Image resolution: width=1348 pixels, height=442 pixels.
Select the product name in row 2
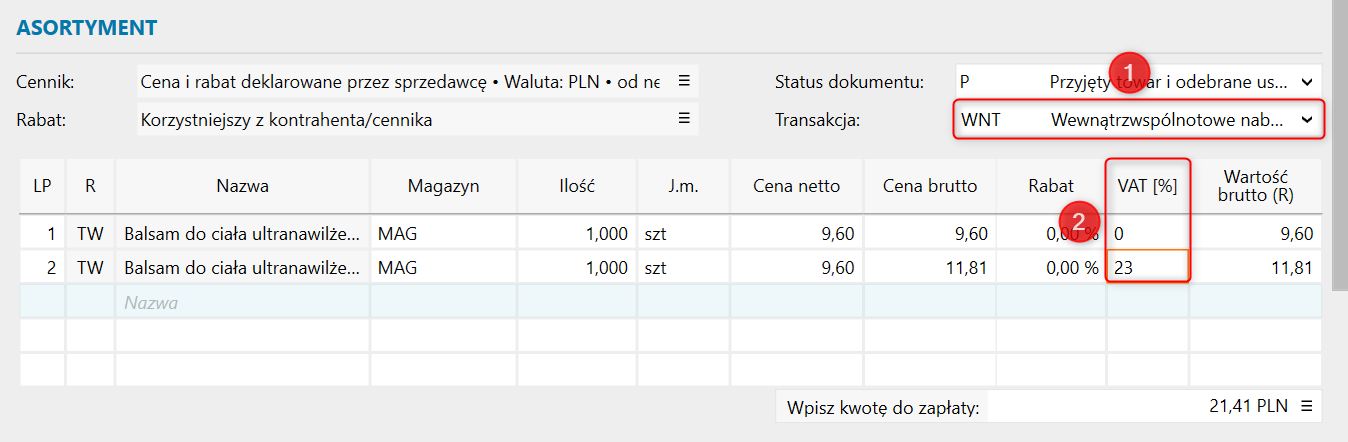coord(242,267)
